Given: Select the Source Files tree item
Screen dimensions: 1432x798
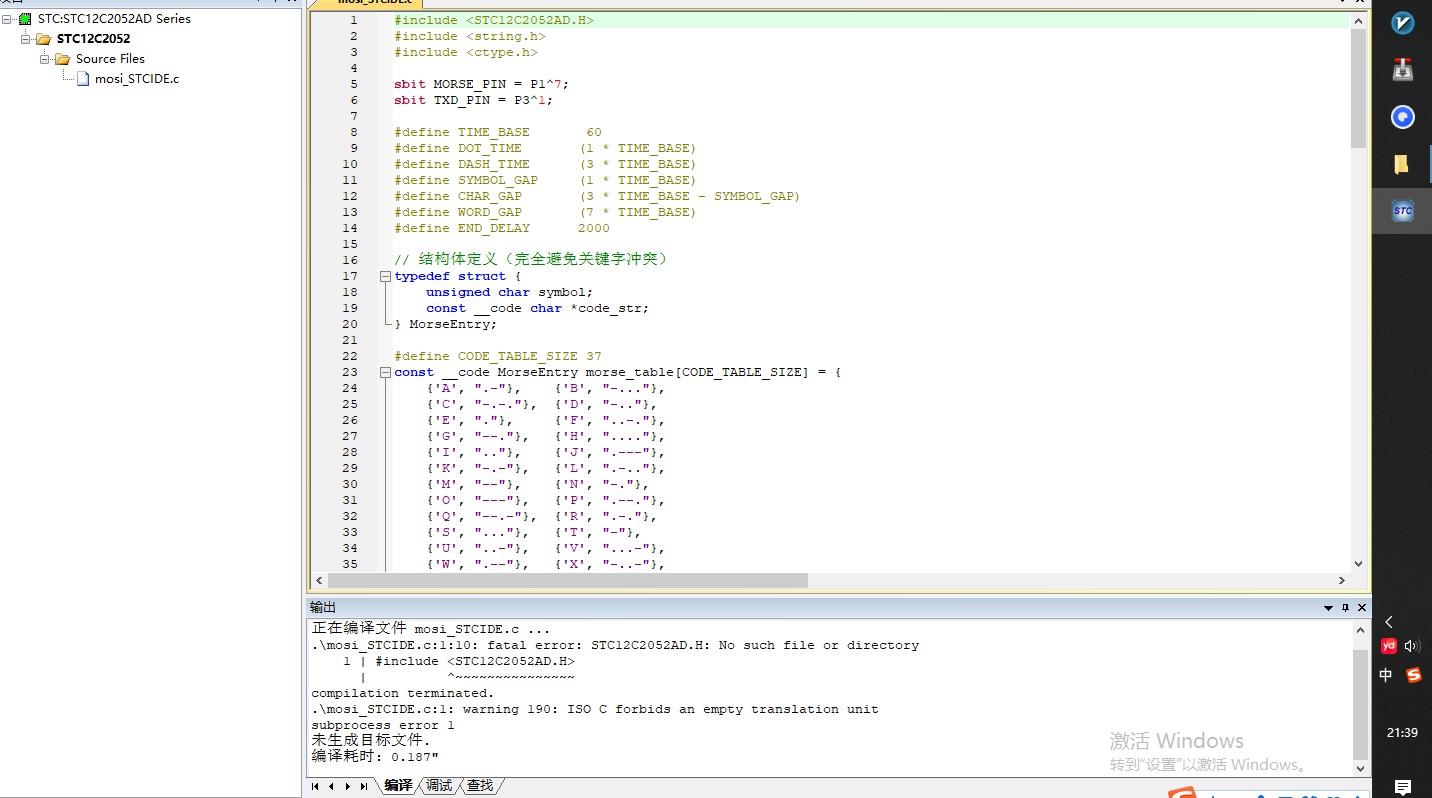Looking at the screenshot, I should [x=110, y=59].
